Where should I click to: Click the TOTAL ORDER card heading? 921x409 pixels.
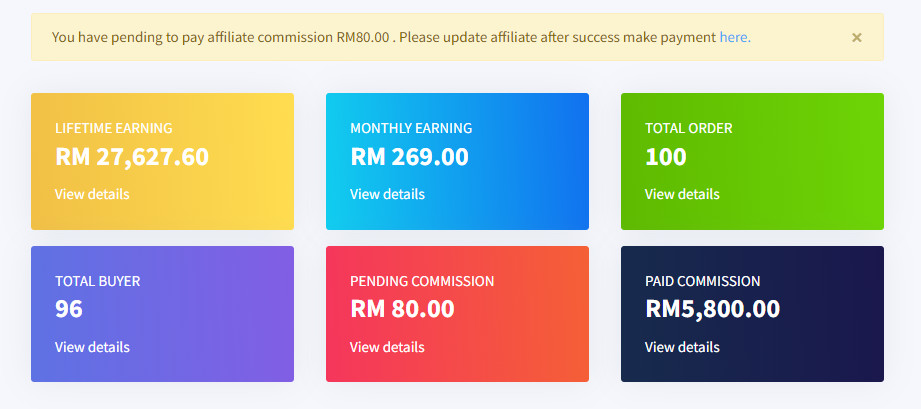[688, 128]
